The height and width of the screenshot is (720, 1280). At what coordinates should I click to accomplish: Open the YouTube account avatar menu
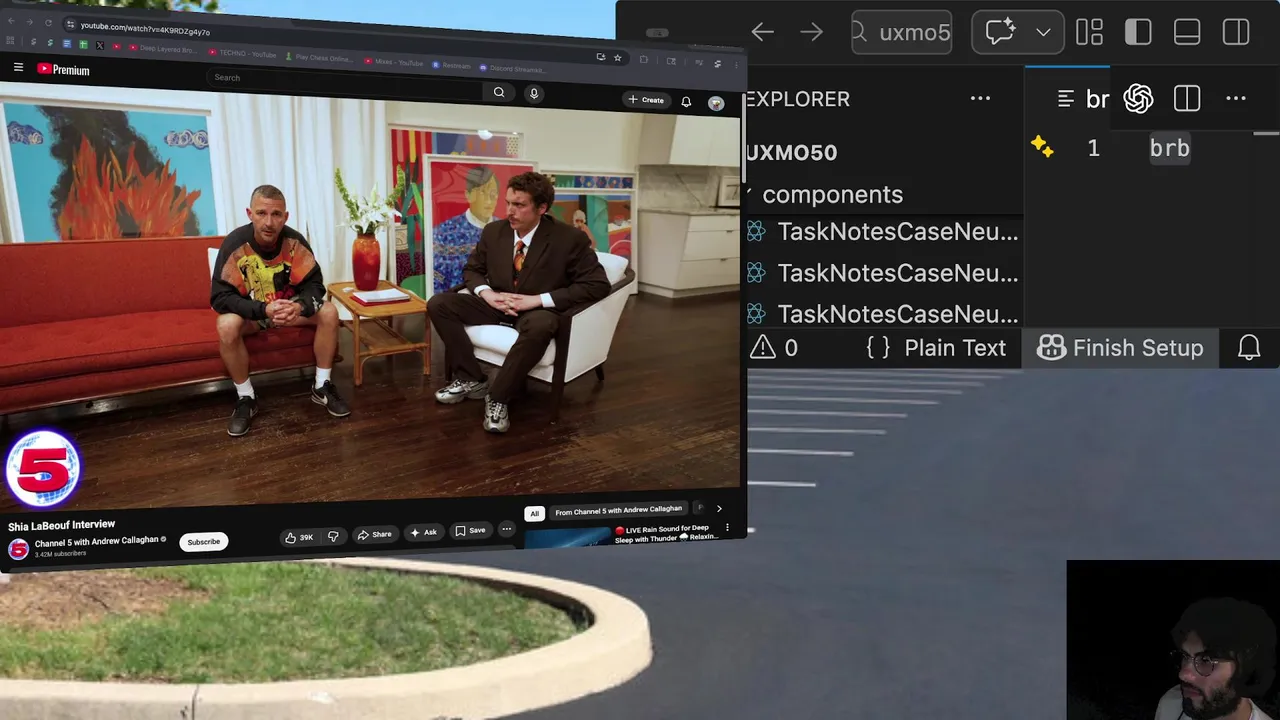(x=716, y=103)
